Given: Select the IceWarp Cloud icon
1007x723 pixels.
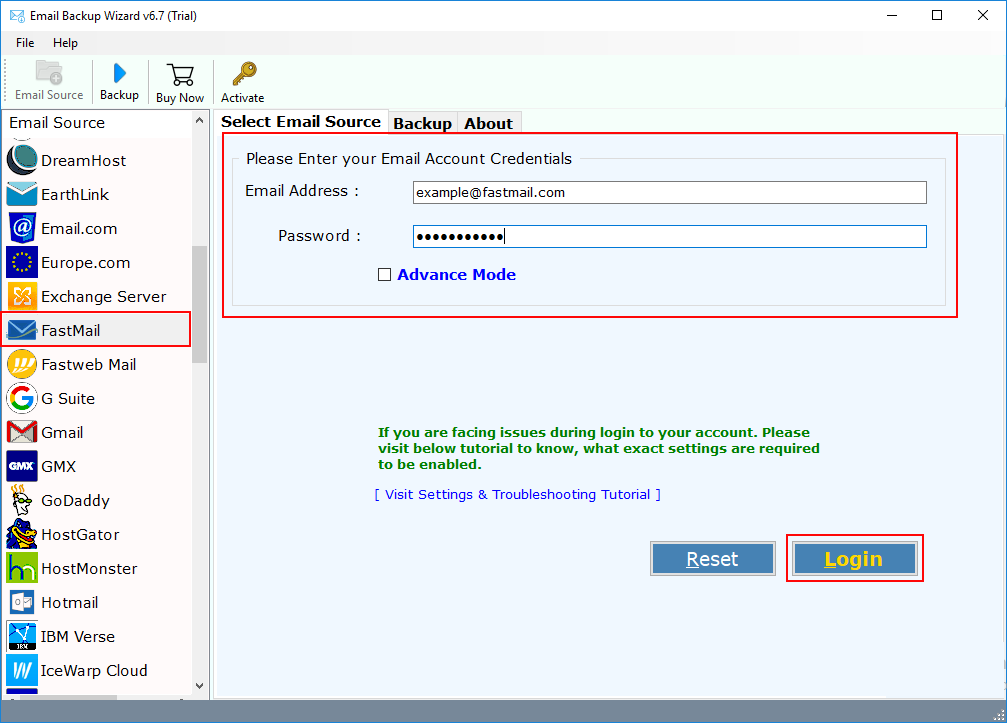Looking at the screenshot, I should point(22,670).
